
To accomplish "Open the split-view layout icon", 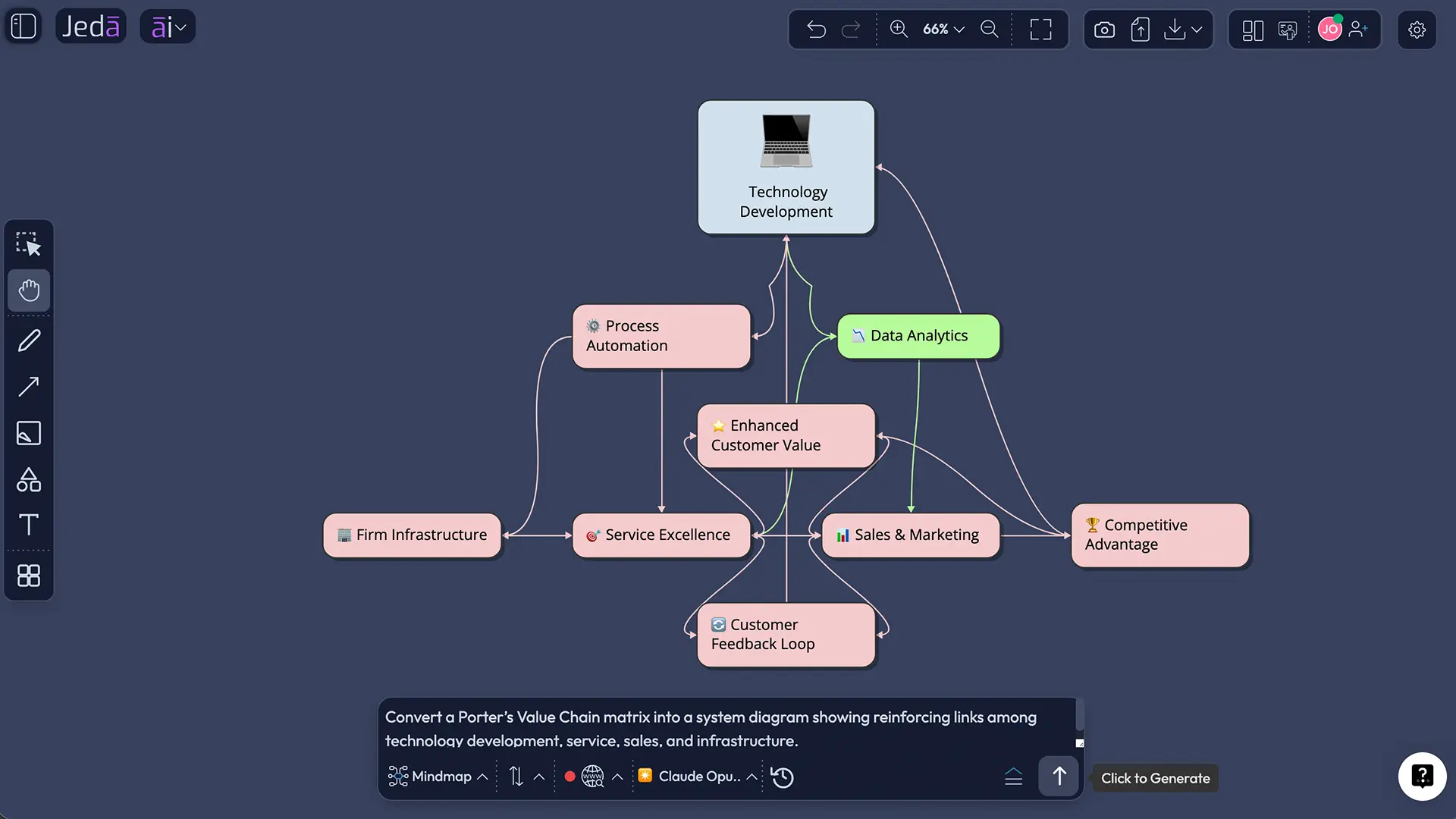I will coord(1253,30).
